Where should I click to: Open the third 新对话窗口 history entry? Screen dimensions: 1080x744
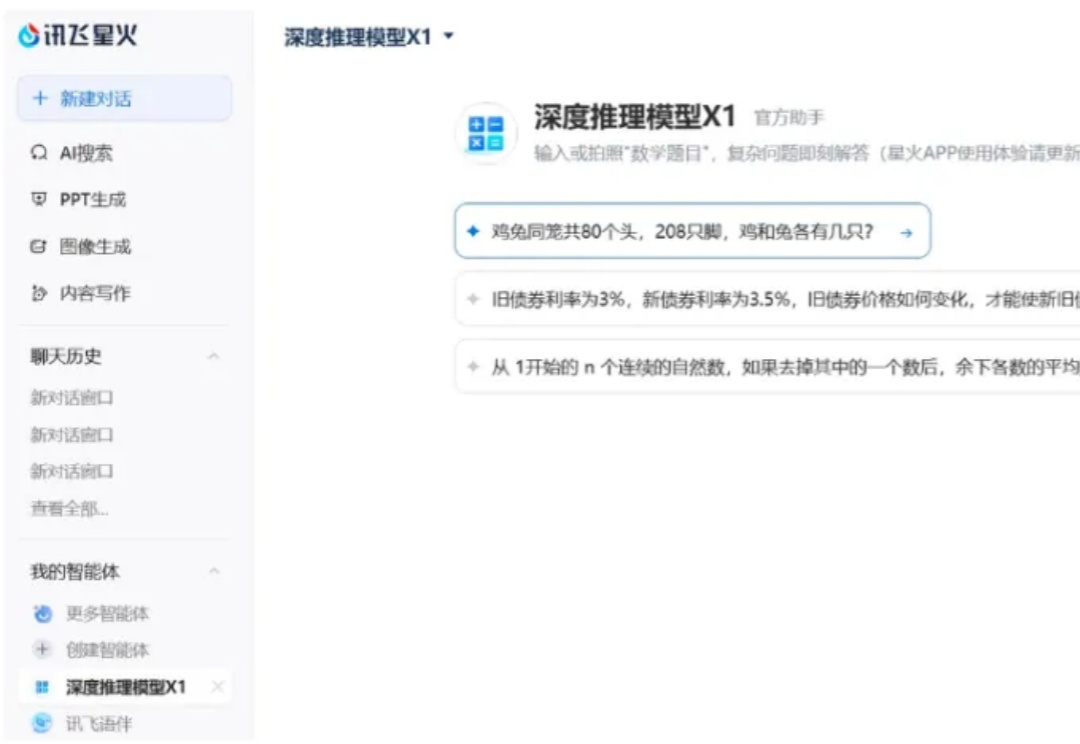[x=72, y=471]
